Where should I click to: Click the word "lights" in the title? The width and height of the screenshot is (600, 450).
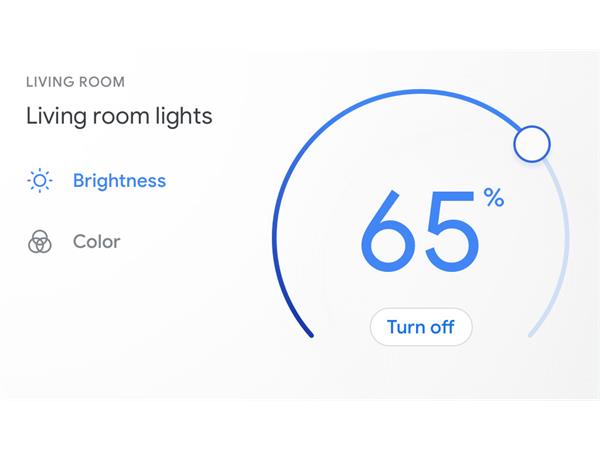click(182, 116)
